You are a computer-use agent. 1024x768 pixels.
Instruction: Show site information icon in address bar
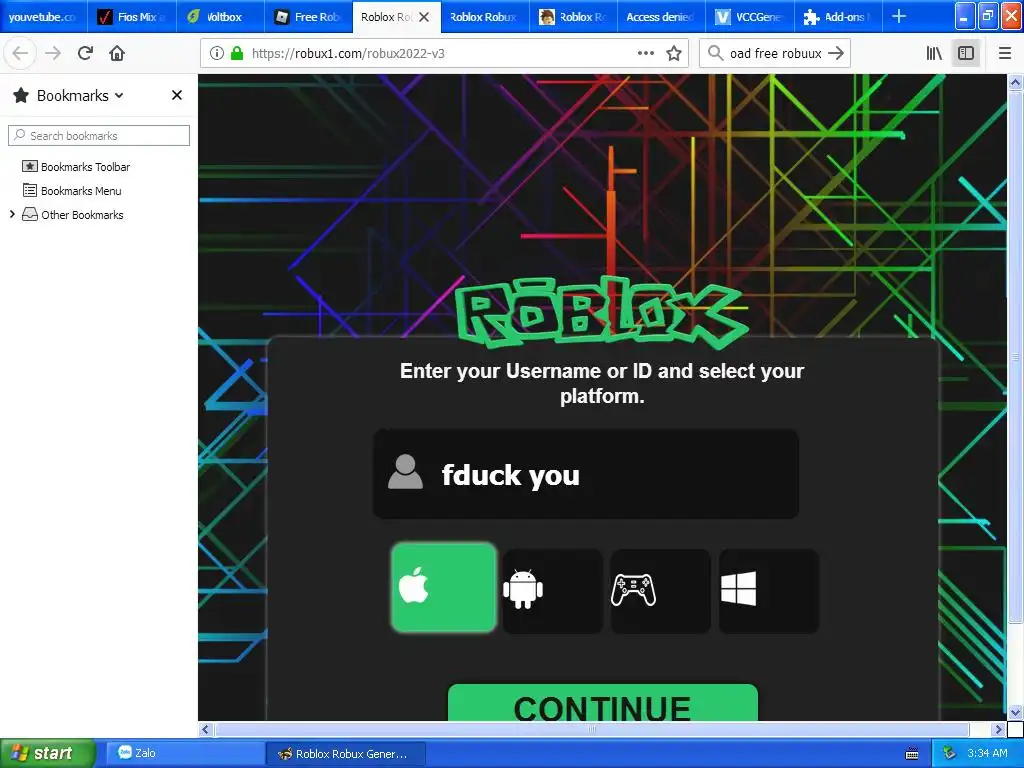216,53
